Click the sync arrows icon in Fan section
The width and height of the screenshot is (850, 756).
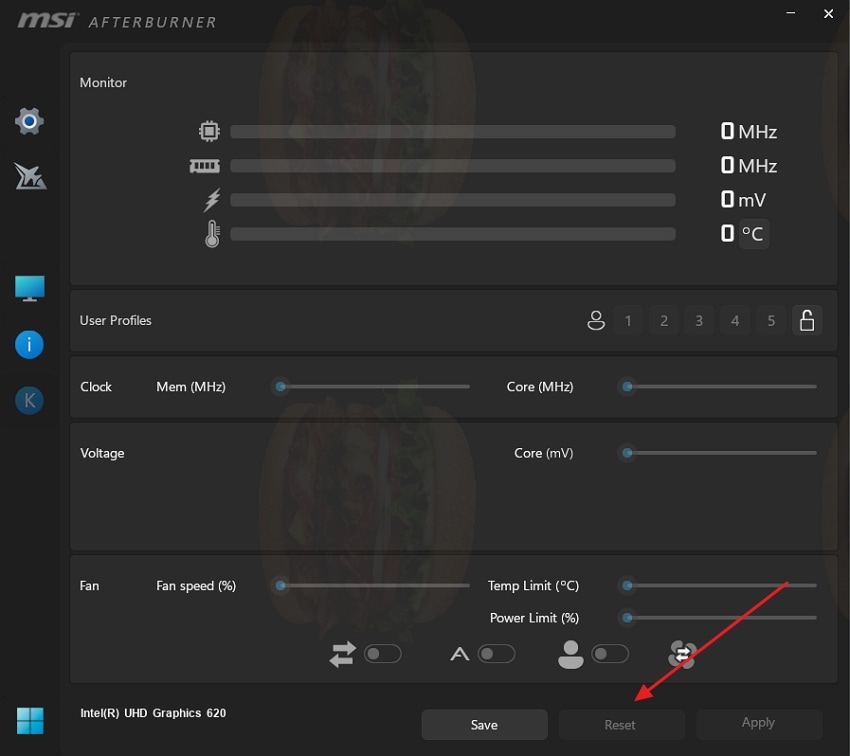click(x=343, y=654)
